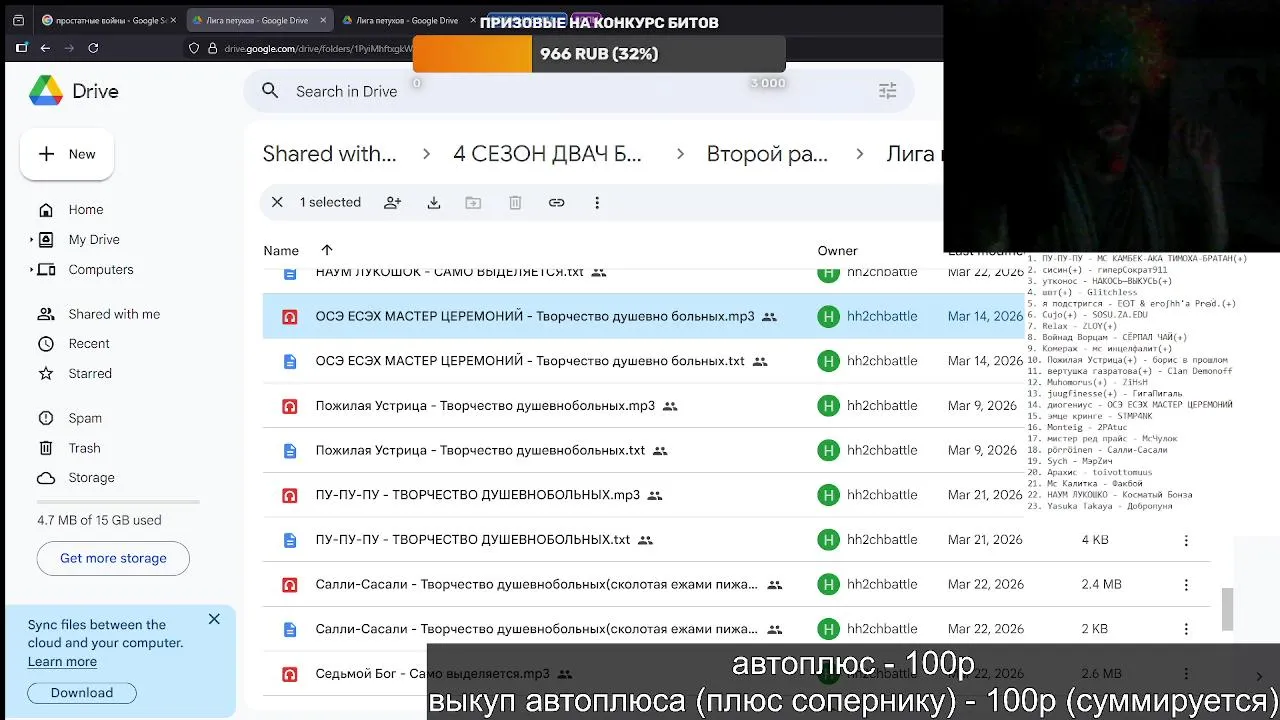The image size is (1280, 720).
Task: Open the 4 СЕЗОН ДВАЧ Б... breadcrumb
Action: pyautogui.click(x=547, y=154)
